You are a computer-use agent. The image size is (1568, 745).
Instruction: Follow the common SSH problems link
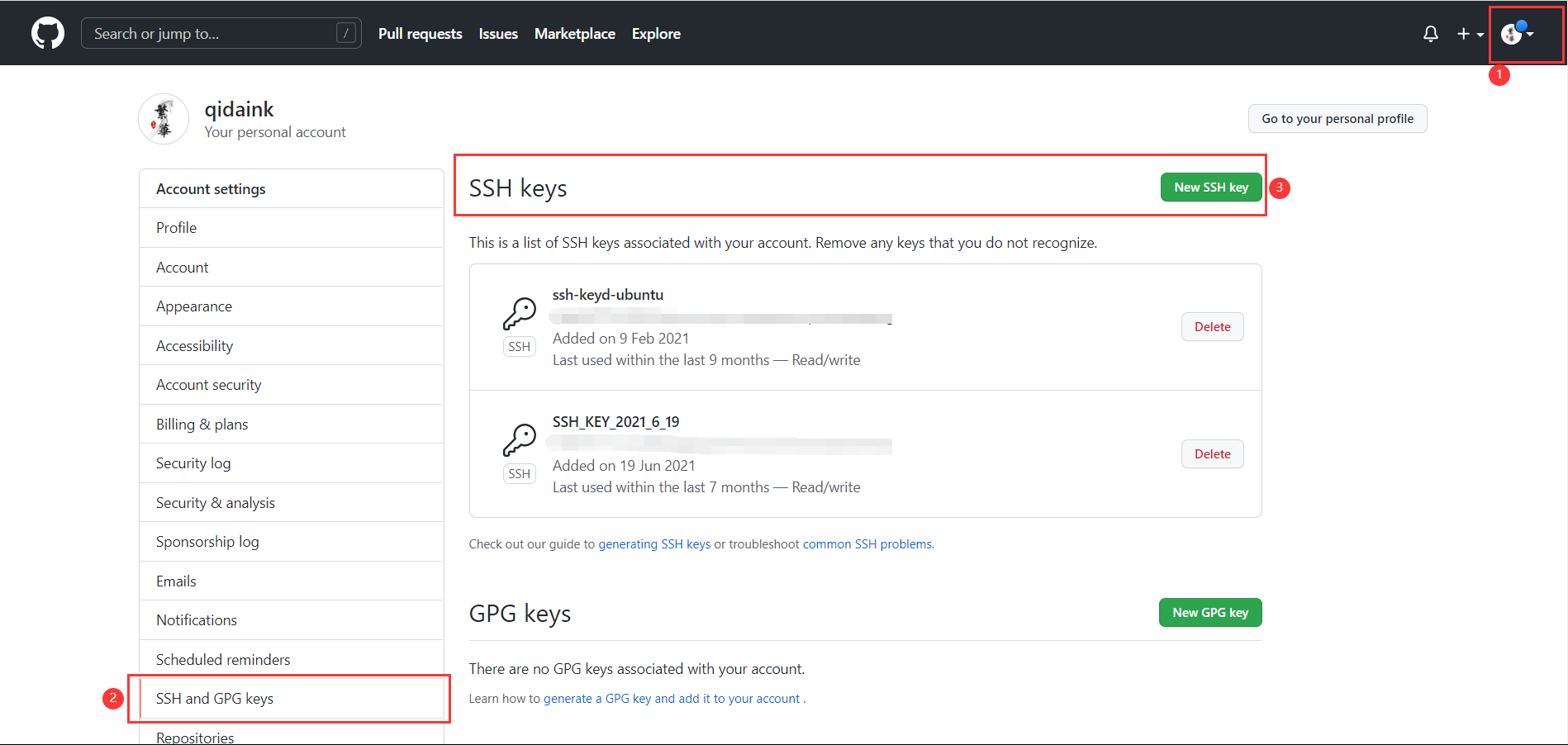tap(867, 544)
